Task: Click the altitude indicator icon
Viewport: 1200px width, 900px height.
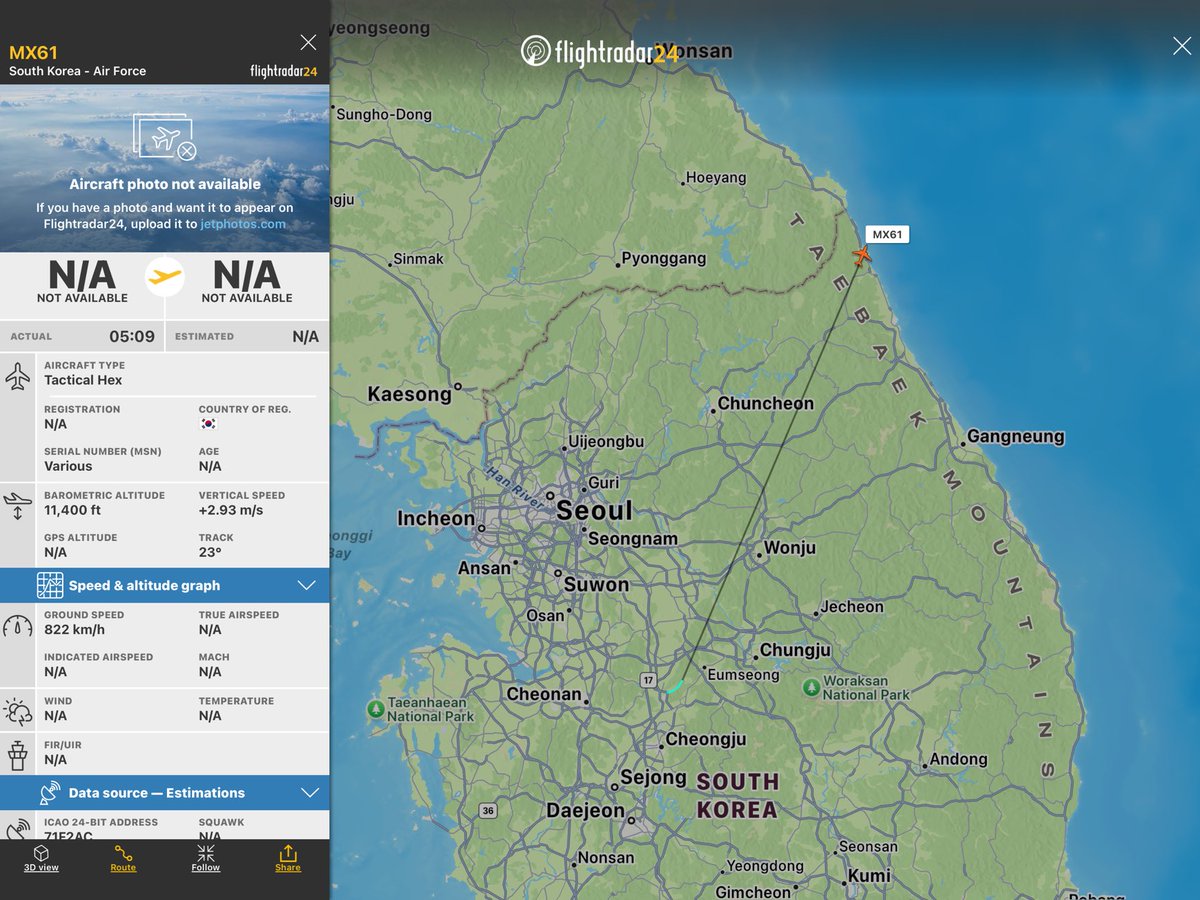Action: click(18, 504)
